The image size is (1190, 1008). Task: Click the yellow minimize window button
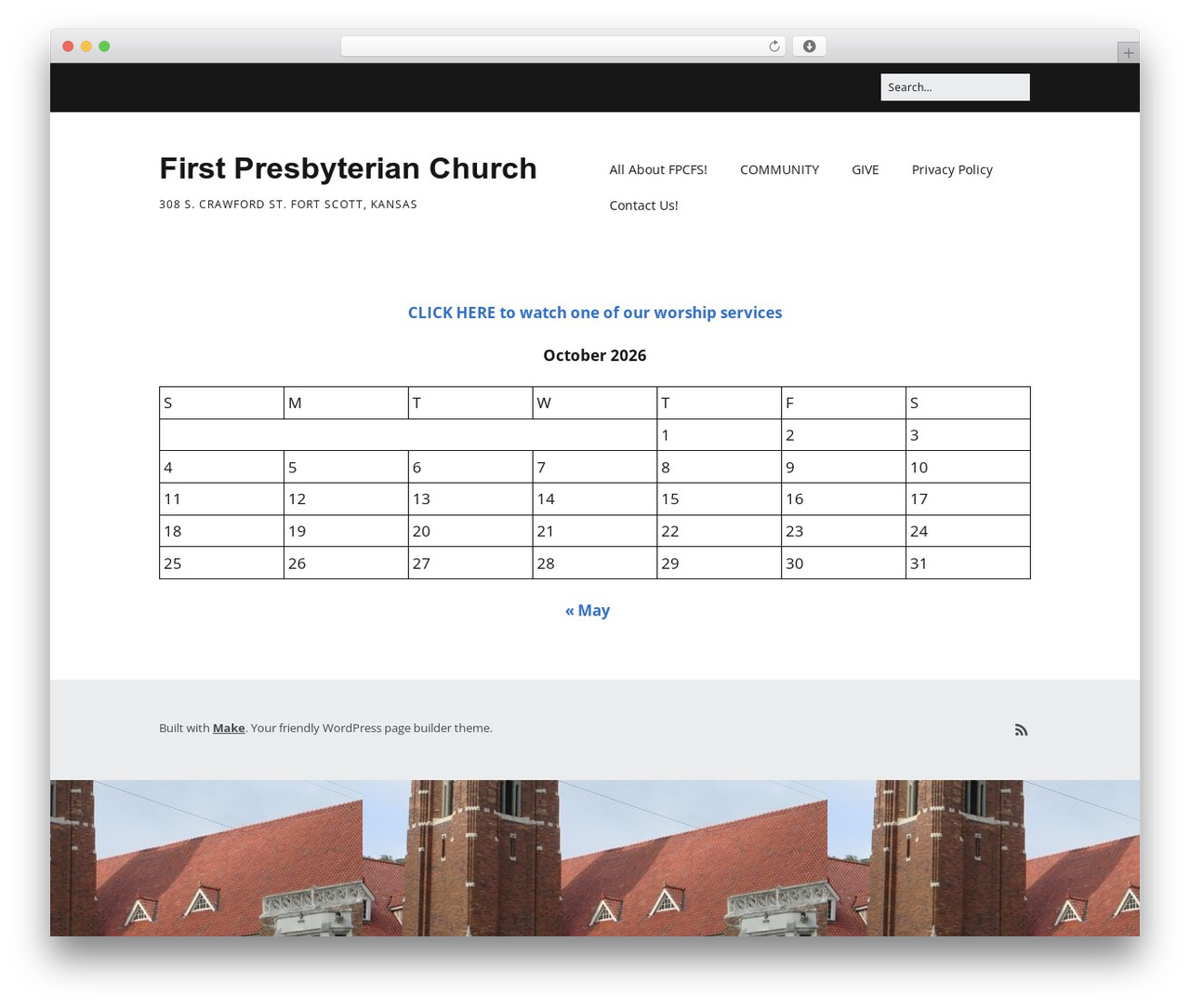coord(86,46)
